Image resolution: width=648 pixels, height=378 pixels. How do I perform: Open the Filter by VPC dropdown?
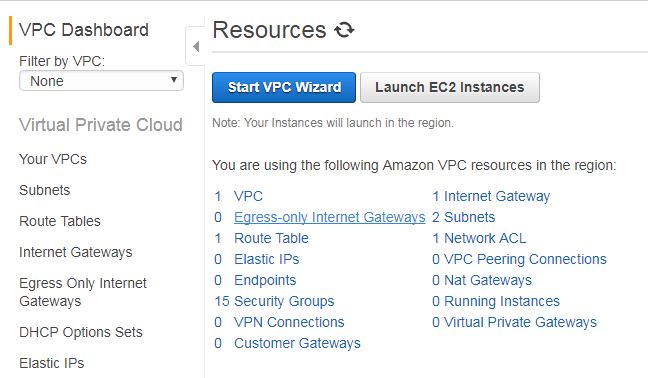[x=101, y=81]
